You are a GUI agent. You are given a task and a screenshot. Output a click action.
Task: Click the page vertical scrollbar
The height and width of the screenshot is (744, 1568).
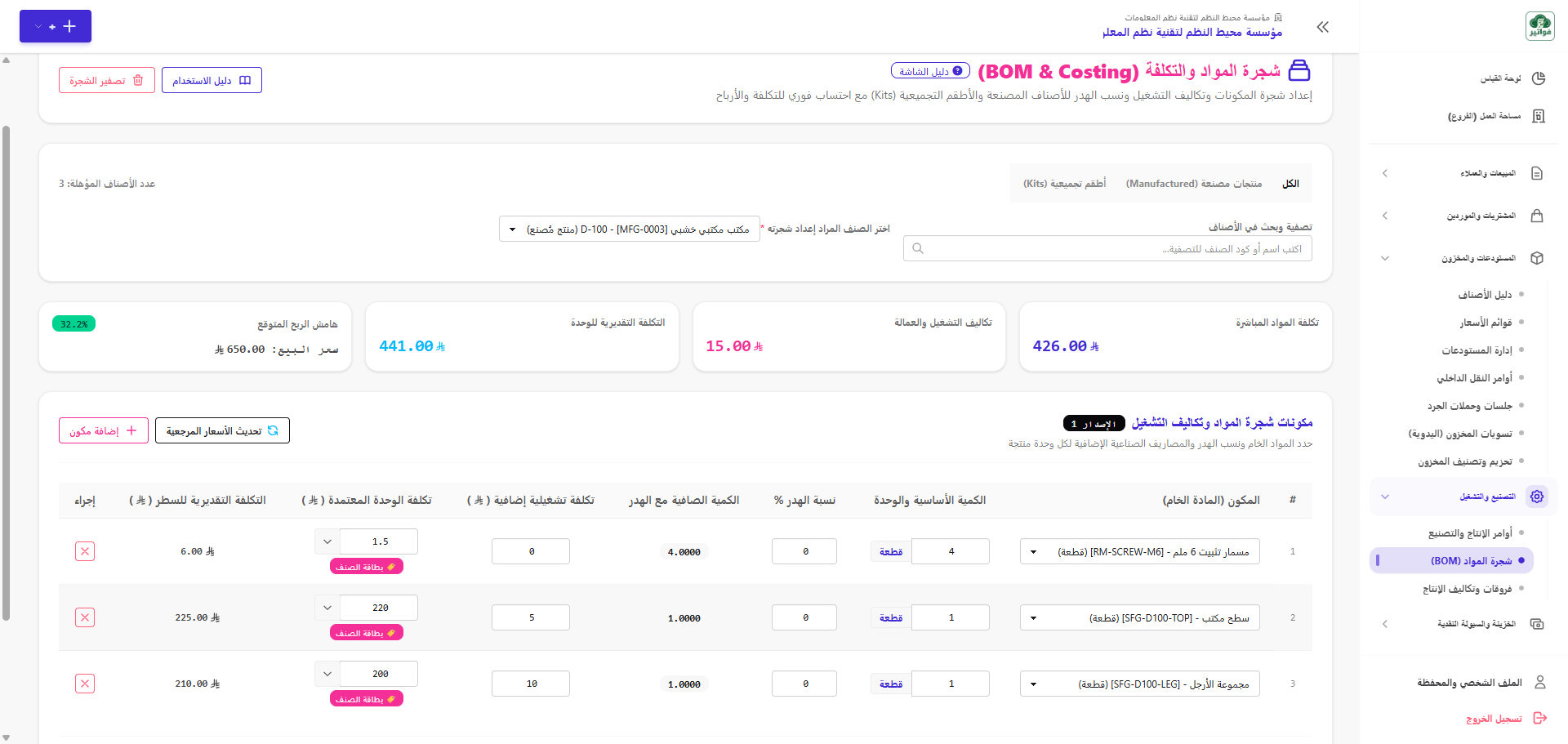pos(7,372)
